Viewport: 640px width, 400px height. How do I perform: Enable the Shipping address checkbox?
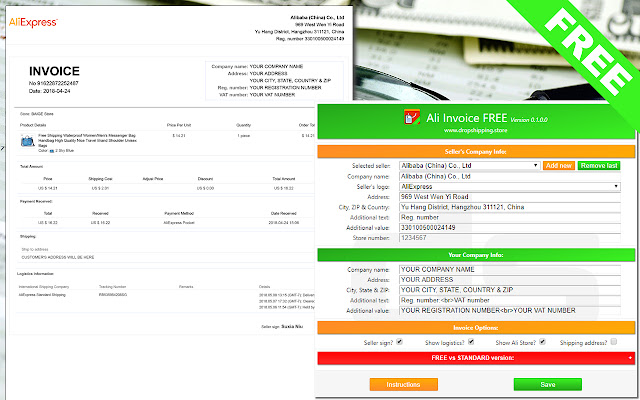(x=613, y=342)
